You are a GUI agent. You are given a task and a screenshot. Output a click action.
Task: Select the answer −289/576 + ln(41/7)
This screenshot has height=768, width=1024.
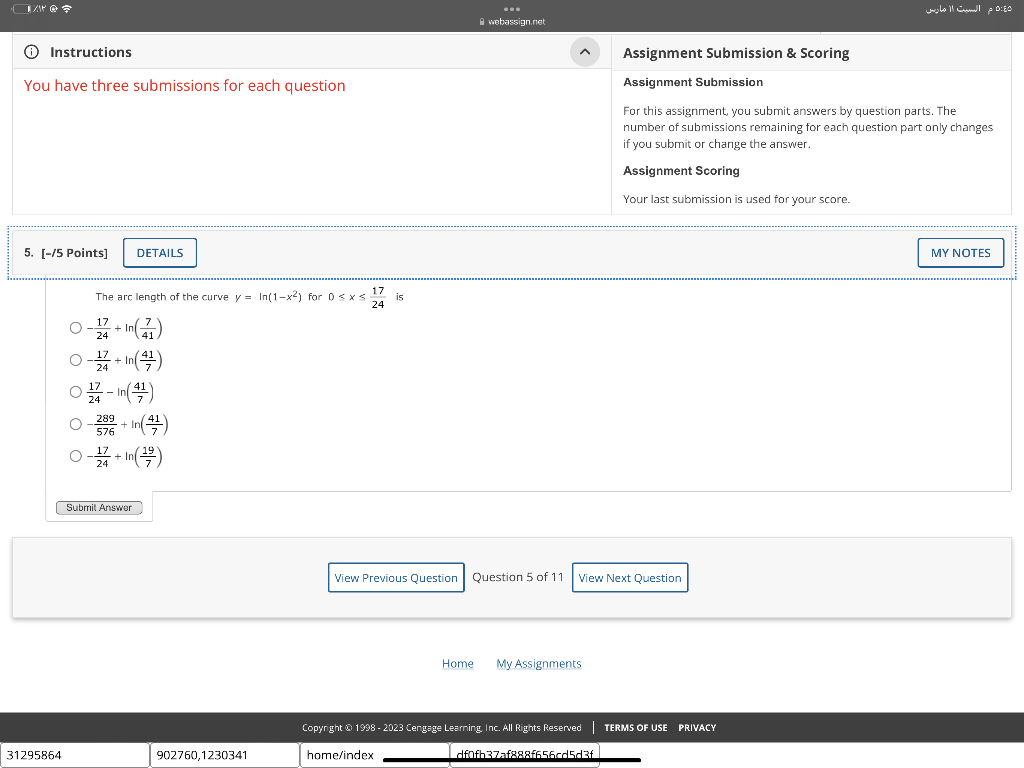click(x=75, y=423)
